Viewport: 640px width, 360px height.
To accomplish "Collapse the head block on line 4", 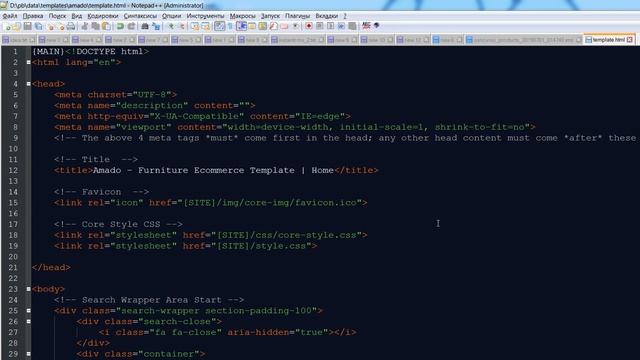I will pos(29,84).
